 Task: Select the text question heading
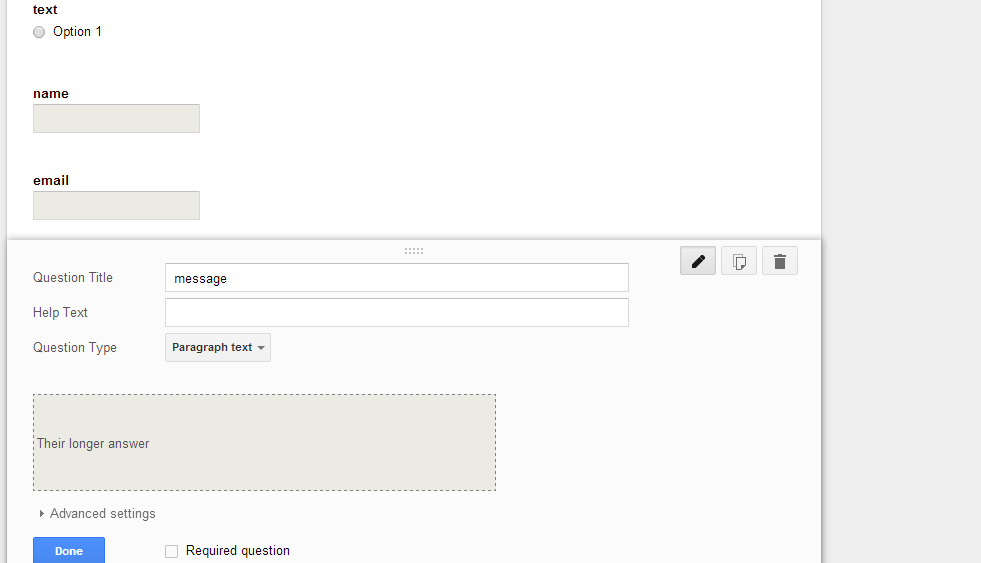click(x=45, y=9)
